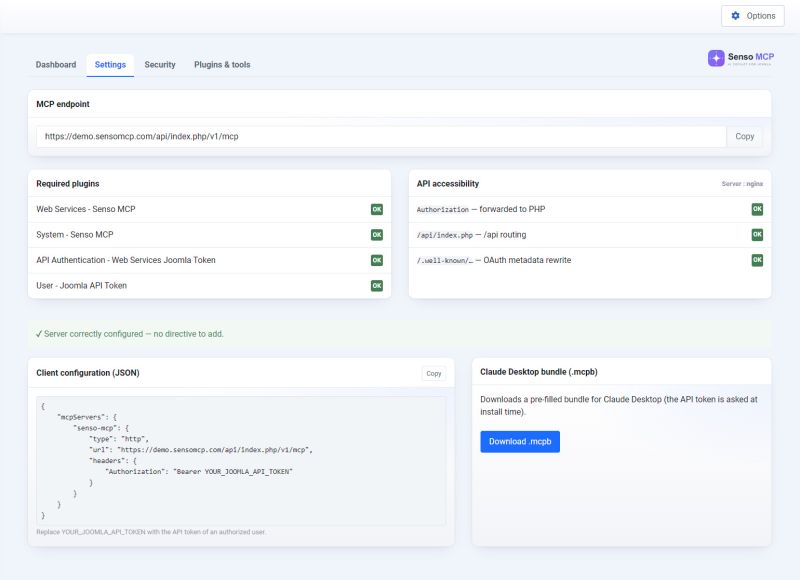
Task: Open the Dashboard tab
Action: tap(56, 65)
